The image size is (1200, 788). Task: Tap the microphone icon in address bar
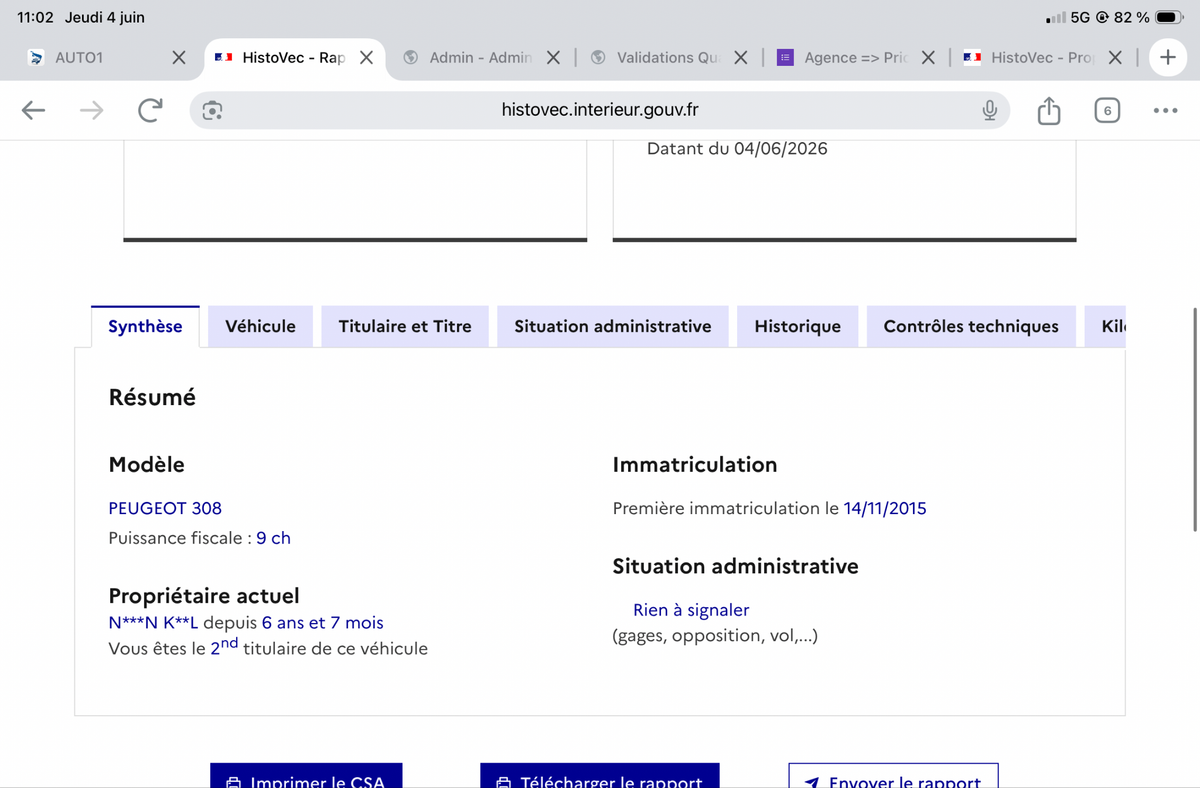click(x=989, y=110)
